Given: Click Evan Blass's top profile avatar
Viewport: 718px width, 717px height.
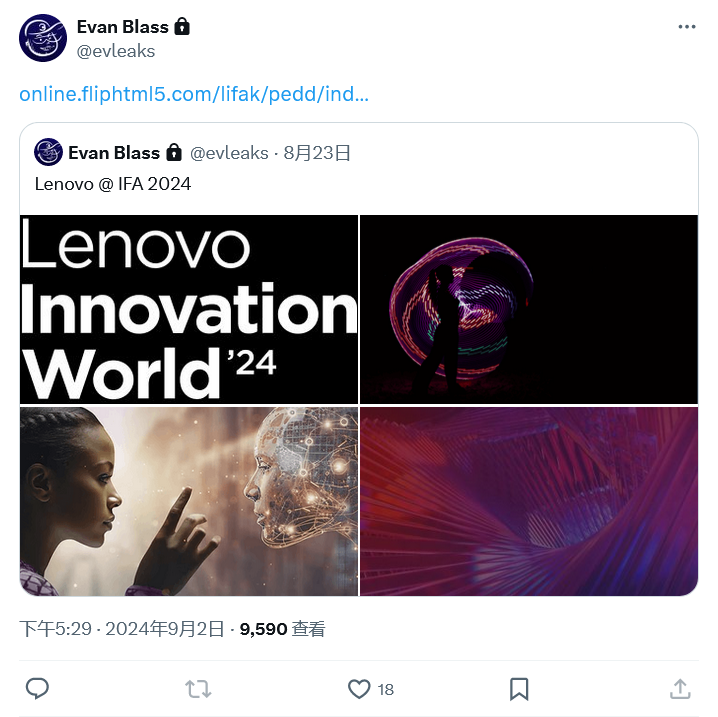Looking at the screenshot, I should pos(43,38).
